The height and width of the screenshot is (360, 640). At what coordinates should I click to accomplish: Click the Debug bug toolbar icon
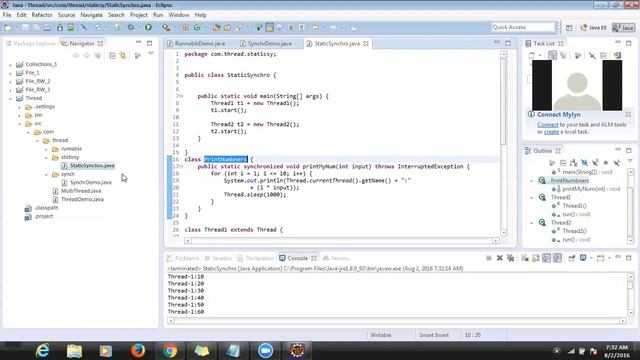[x=131, y=27]
